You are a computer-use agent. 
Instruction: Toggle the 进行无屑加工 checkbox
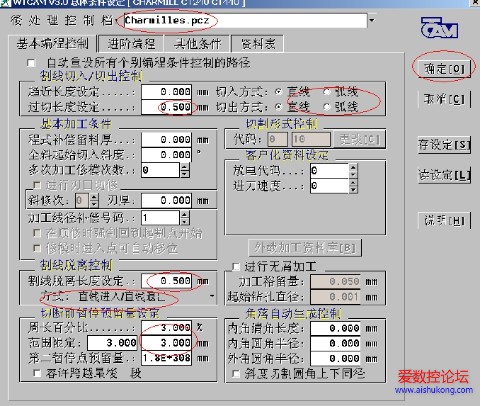(x=236, y=266)
